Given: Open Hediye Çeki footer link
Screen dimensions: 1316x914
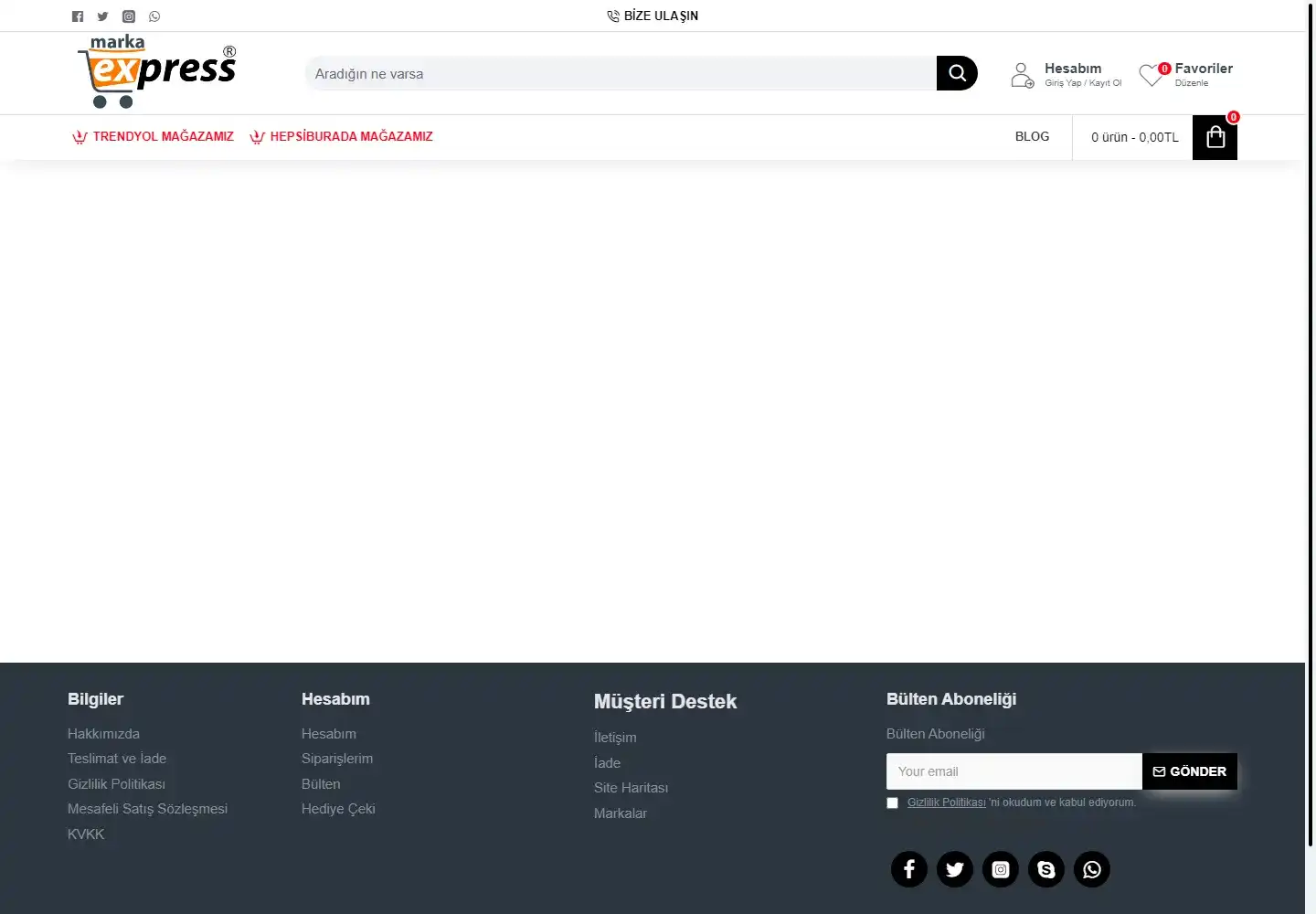Looking at the screenshot, I should click(338, 809).
